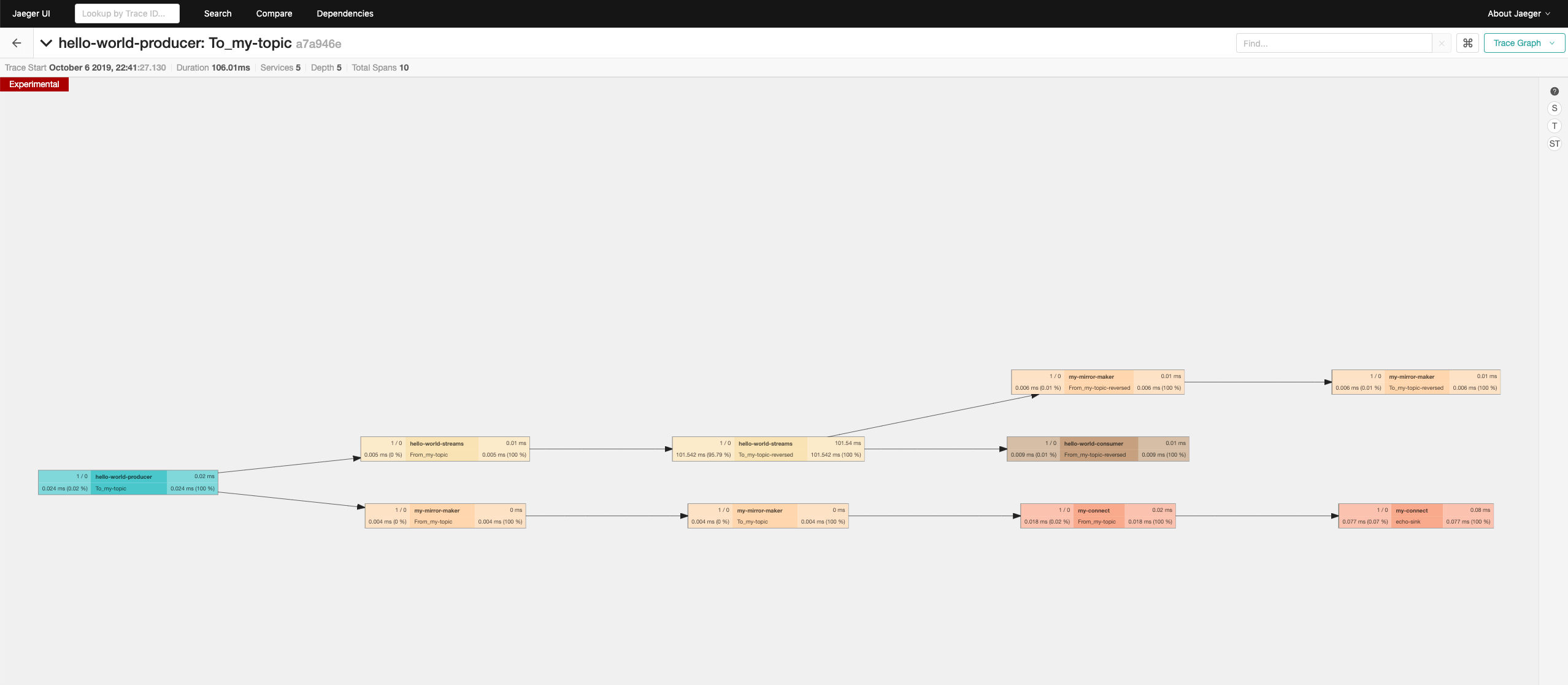Click the Experimental badge
Viewport: 1568px width, 685px height.
(x=34, y=84)
